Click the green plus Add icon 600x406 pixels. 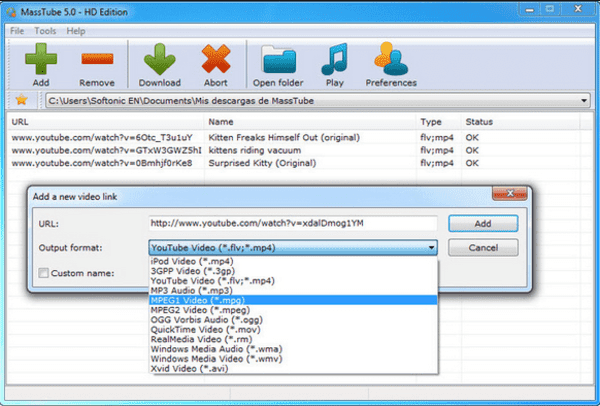tap(40, 60)
